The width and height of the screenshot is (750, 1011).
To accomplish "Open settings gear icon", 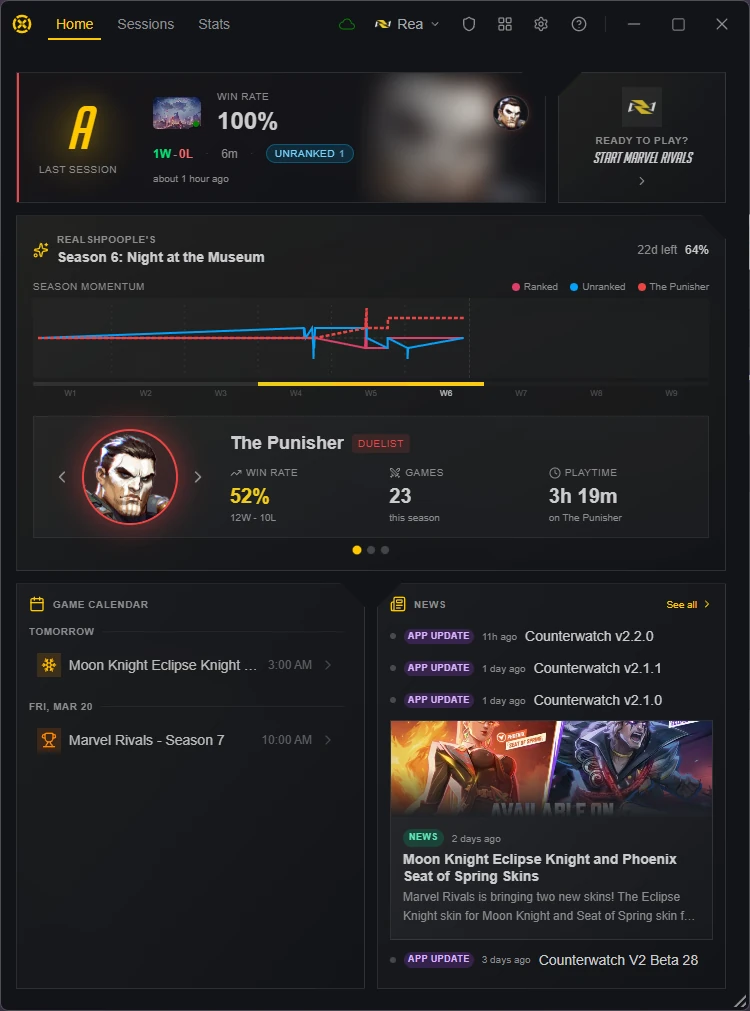I will pyautogui.click(x=541, y=25).
